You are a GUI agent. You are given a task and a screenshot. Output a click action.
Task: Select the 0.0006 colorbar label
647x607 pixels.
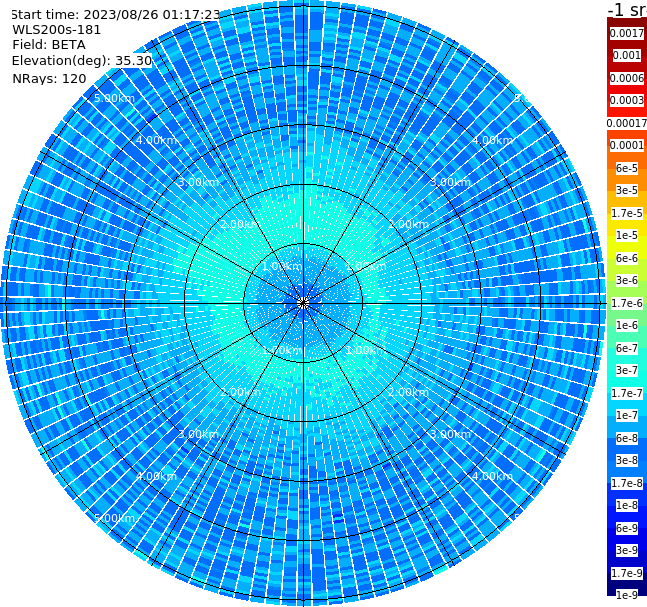[x=627, y=78]
